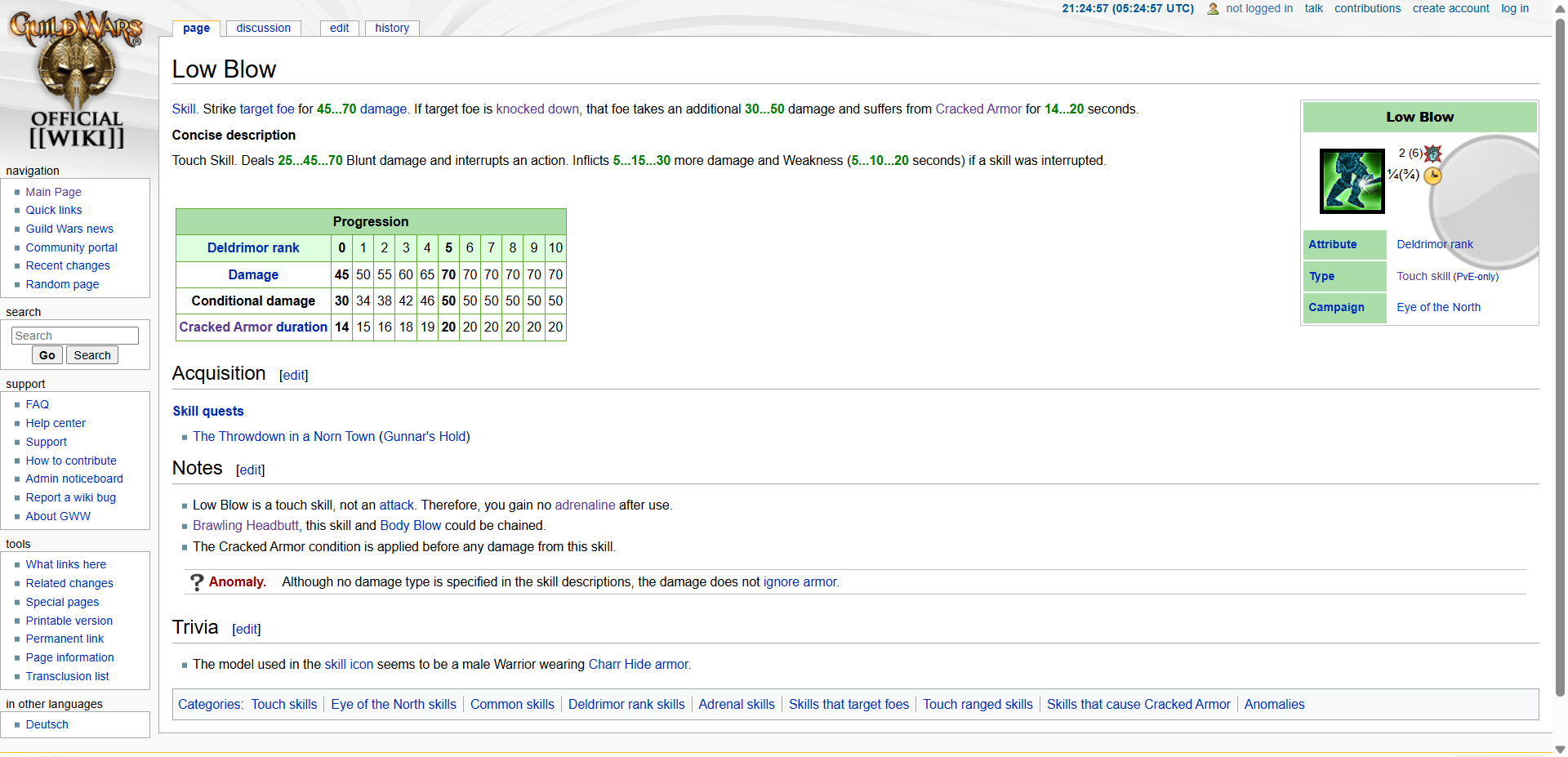Open The Throwdown in a Norn Town quest
The width and height of the screenshot is (1568, 757).
point(284,436)
